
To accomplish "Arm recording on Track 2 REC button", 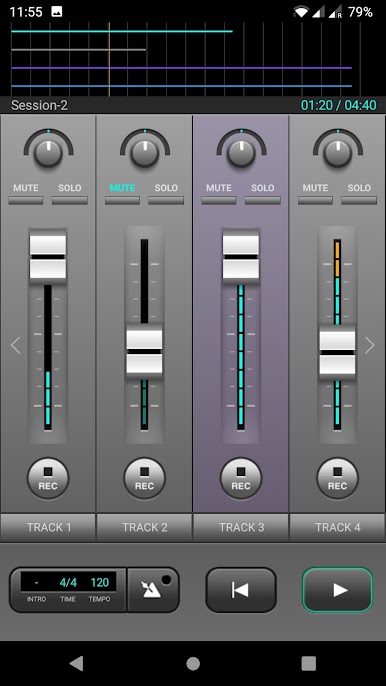I will pos(144,479).
